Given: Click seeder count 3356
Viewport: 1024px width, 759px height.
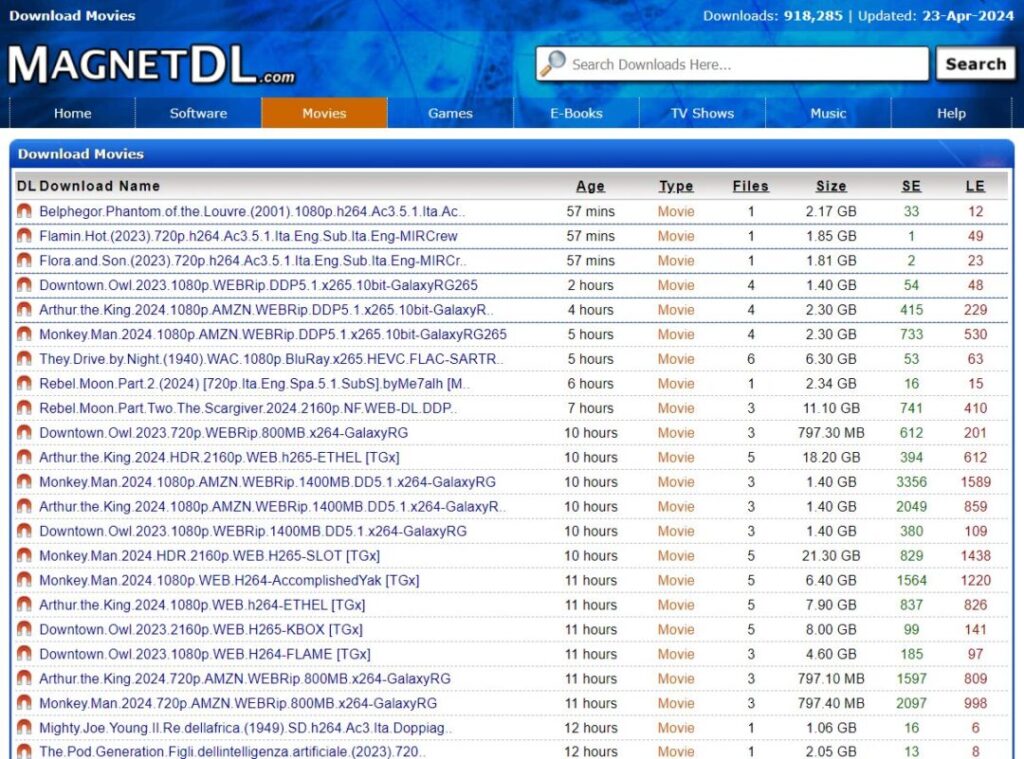Looking at the screenshot, I should click(911, 482).
